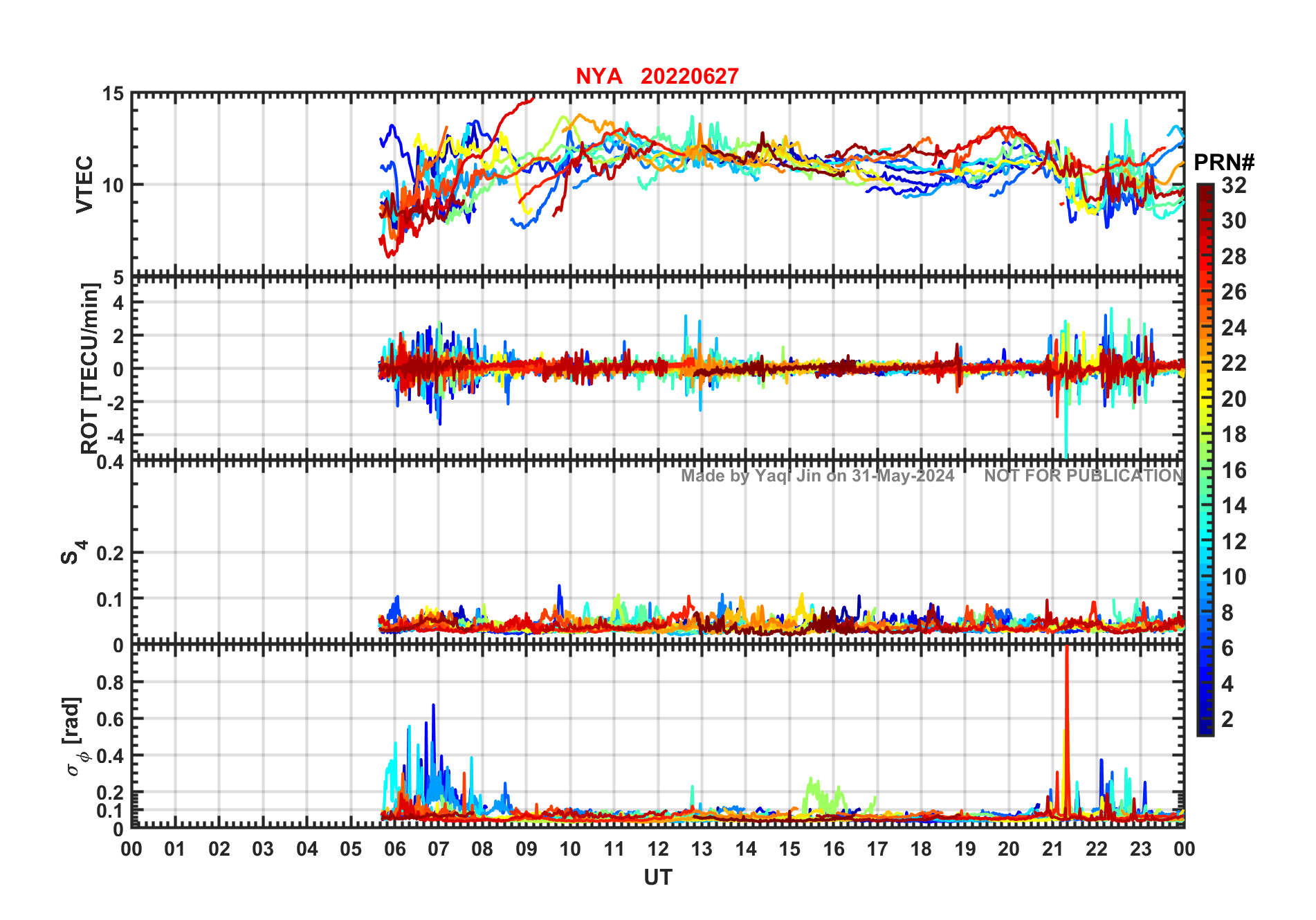Click the x-axis tick label 21

pos(1052,849)
